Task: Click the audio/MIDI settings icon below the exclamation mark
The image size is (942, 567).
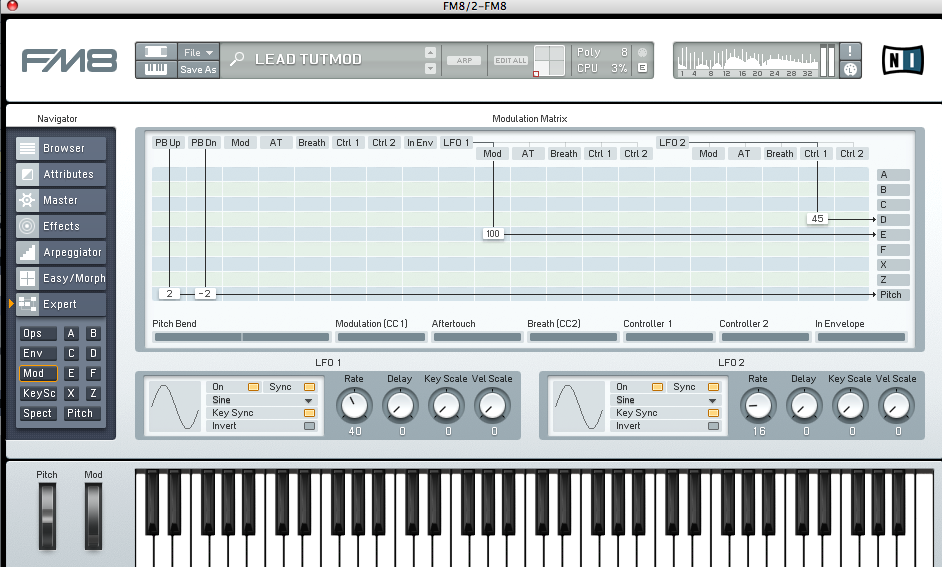Action: pyautogui.click(x=849, y=70)
